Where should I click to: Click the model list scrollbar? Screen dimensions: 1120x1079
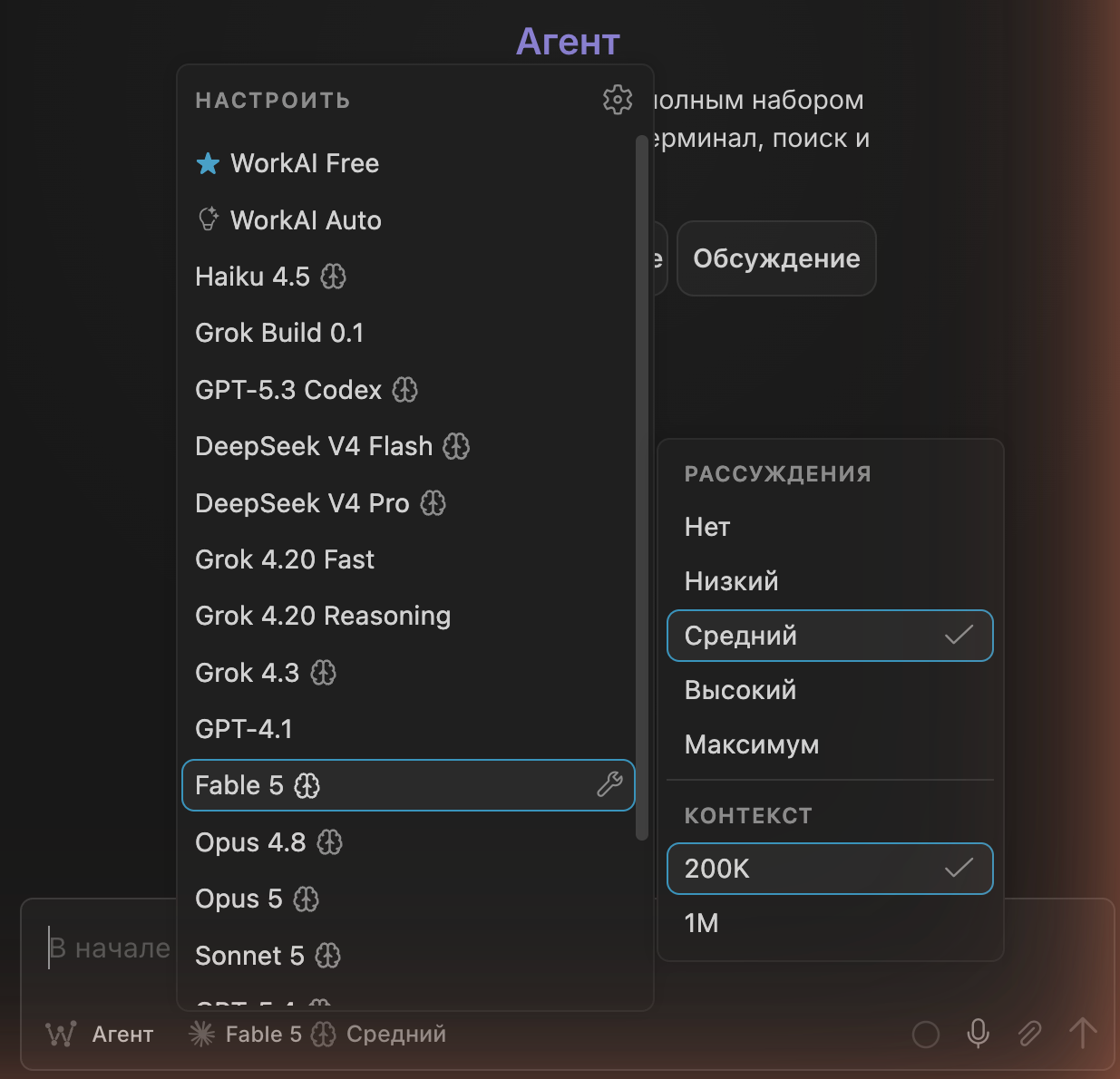tap(642, 487)
